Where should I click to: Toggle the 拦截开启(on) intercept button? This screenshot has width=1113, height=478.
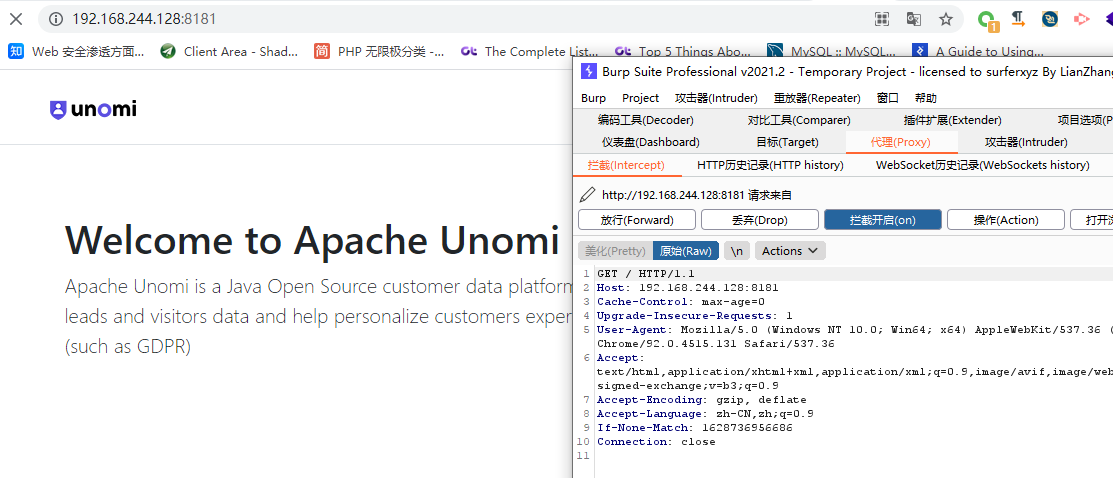click(882, 219)
